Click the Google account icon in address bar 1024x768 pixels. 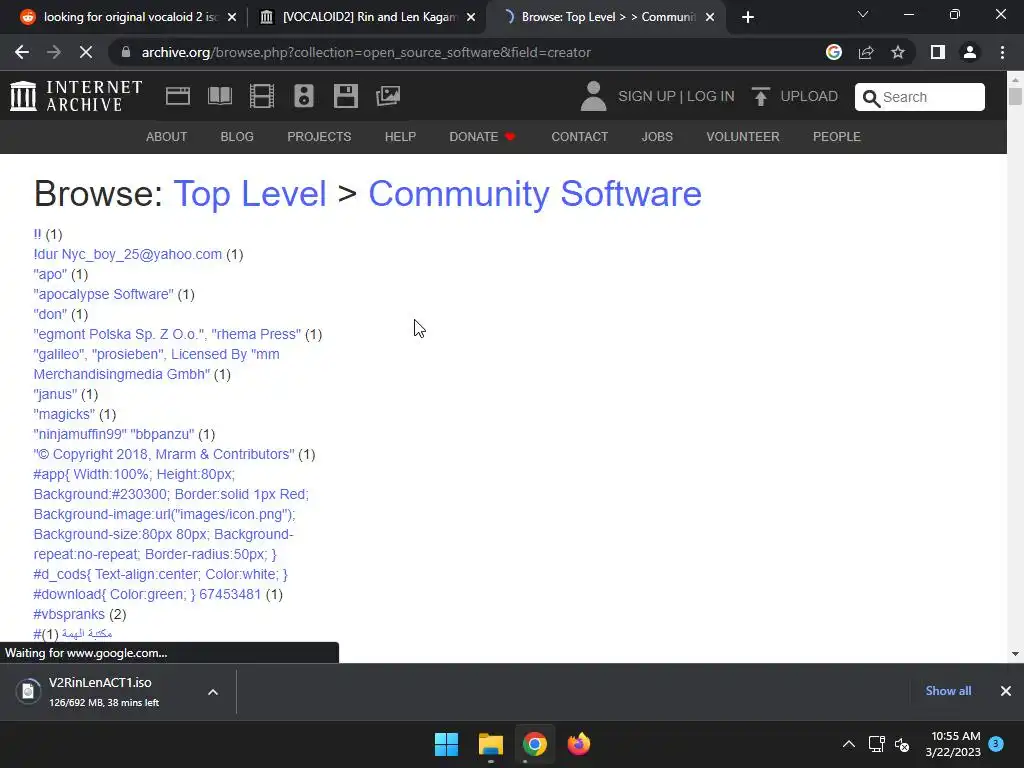coord(833,52)
